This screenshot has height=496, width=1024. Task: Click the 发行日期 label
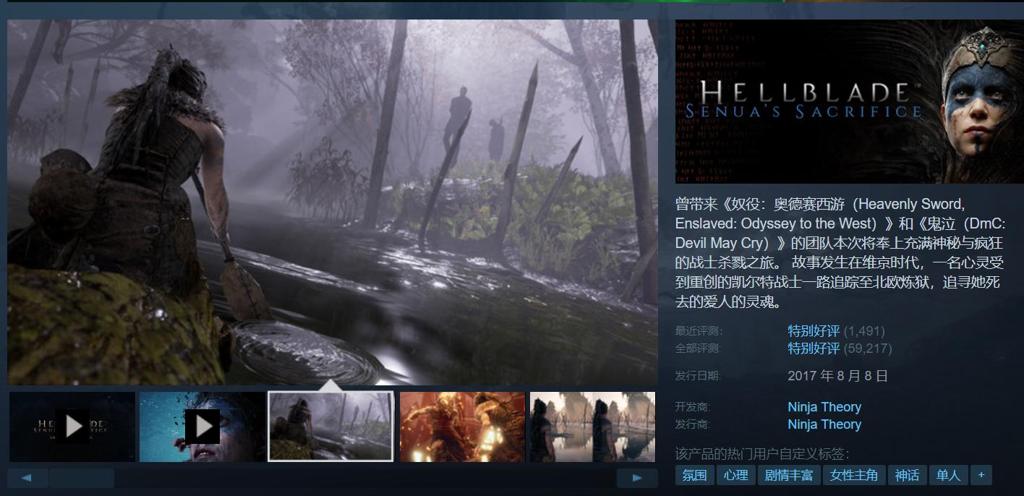(x=697, y=376)
